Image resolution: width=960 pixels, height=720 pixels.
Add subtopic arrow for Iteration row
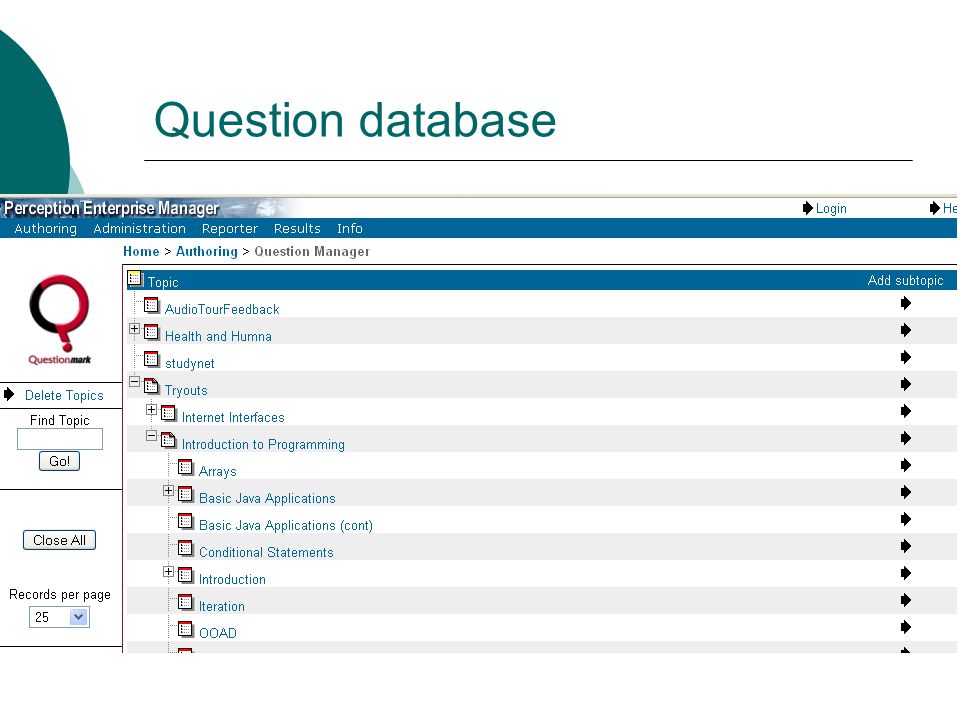(906, 600)
